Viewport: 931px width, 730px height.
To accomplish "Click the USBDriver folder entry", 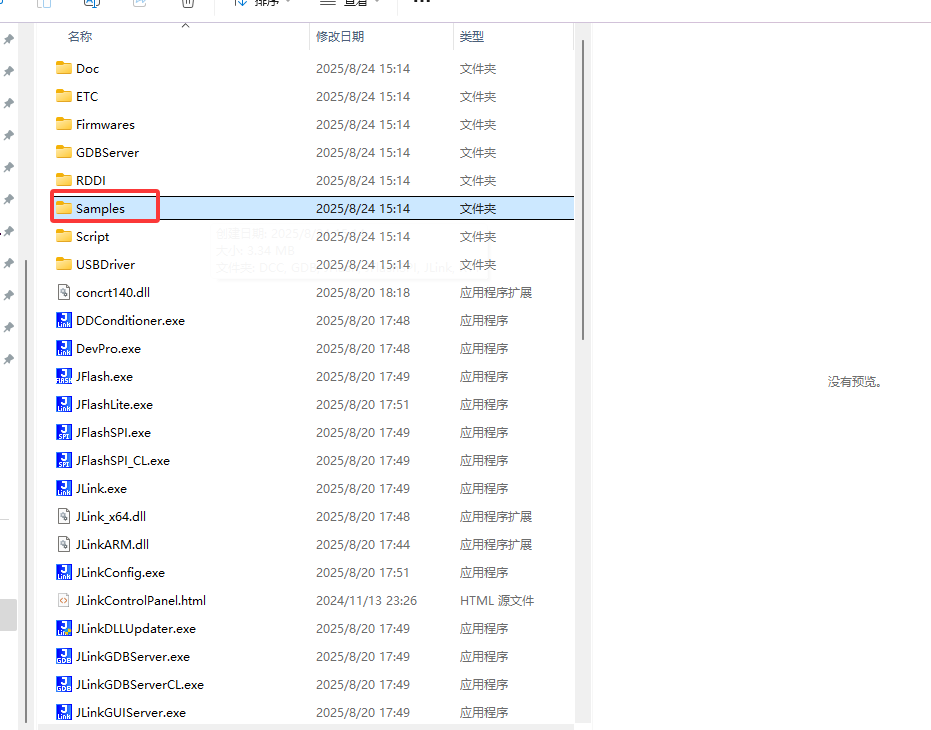I will pyautogui.click(x=105, y=265).
